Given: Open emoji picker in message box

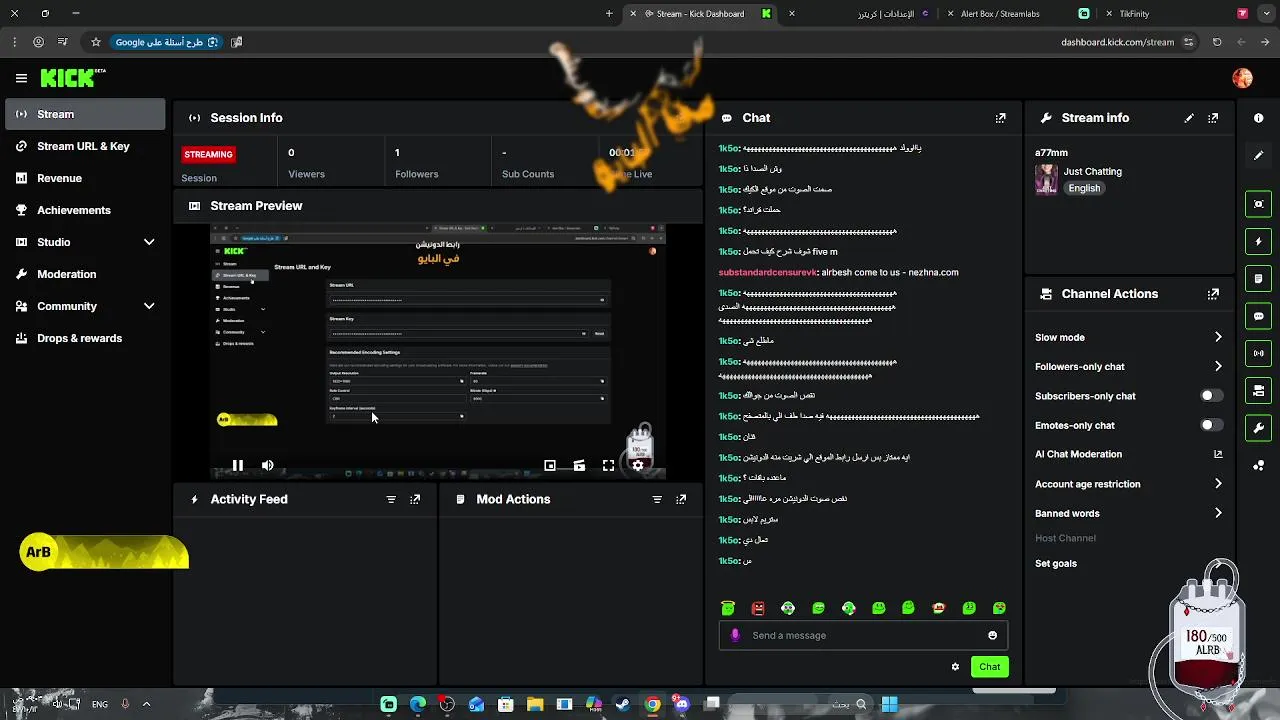Looking at the screenshot, I should 992,635.
